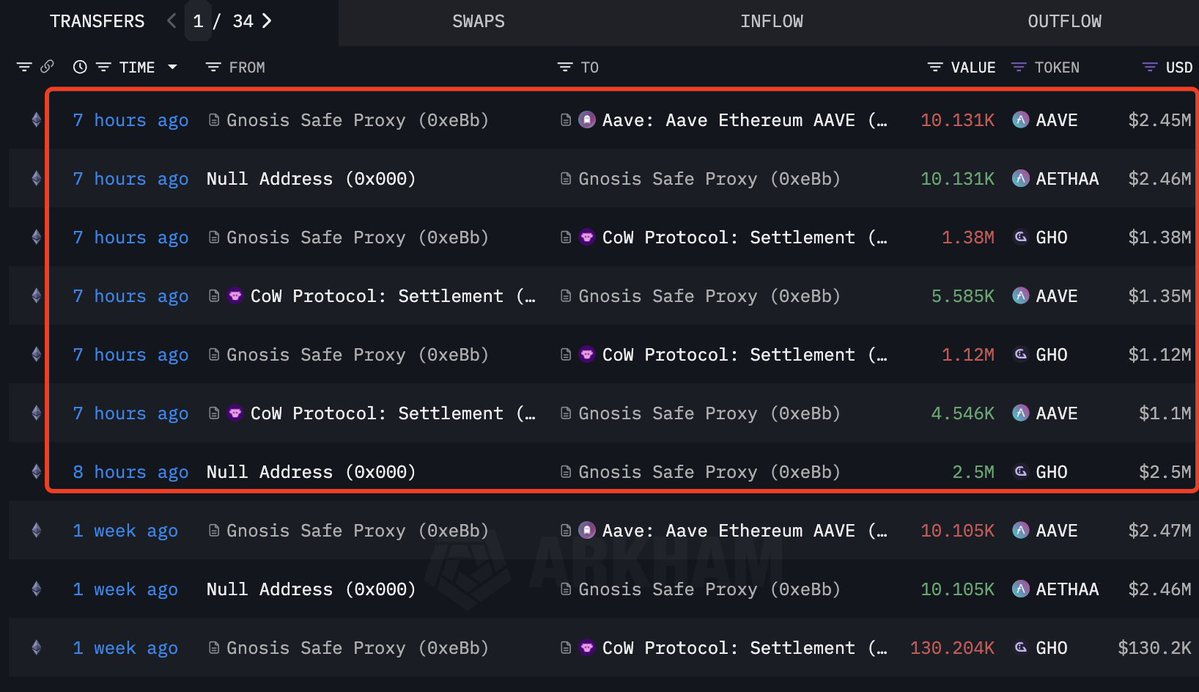Screen dimensions: 1199x692
Task: Open Gnosis Safe Proxy recipient on the 2.5M GHO row
Action: (709, 473)
